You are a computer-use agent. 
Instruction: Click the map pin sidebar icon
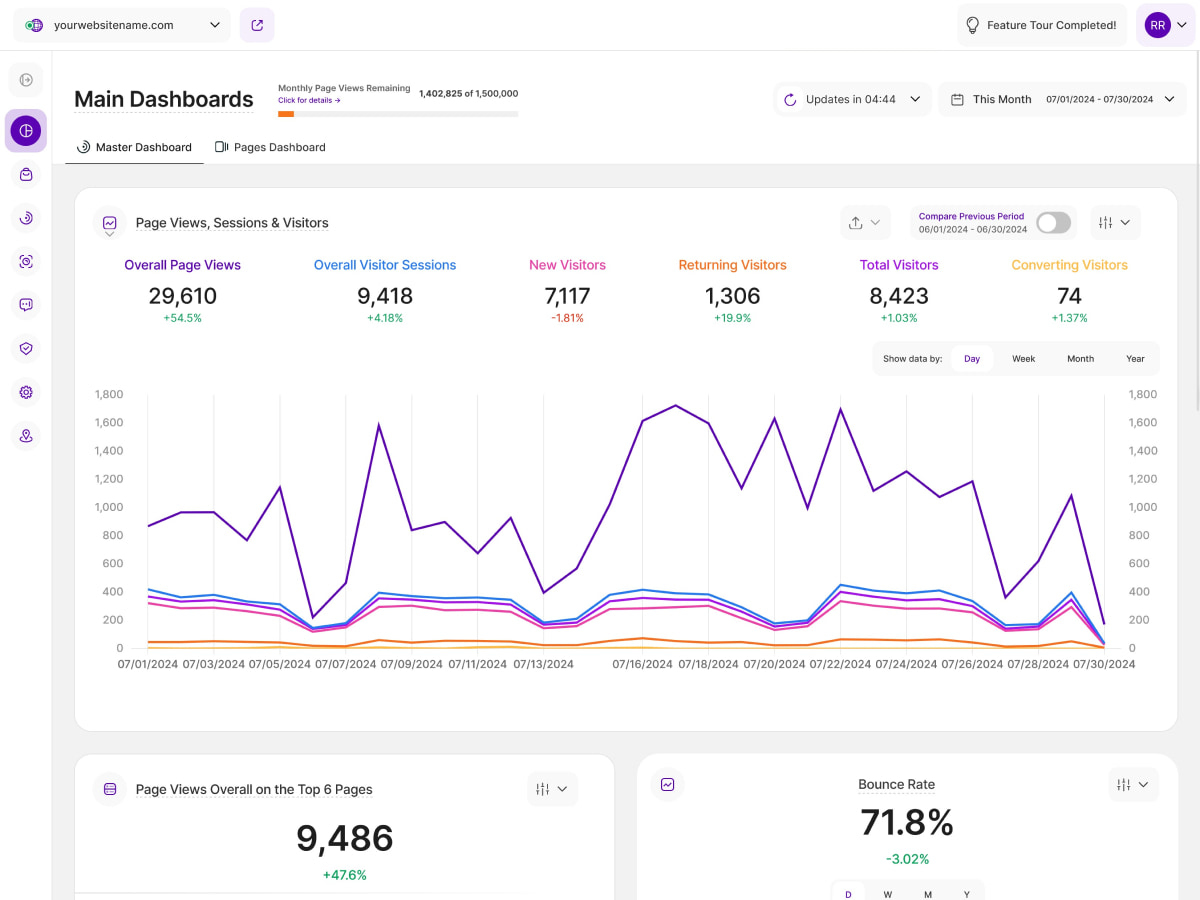26,436
